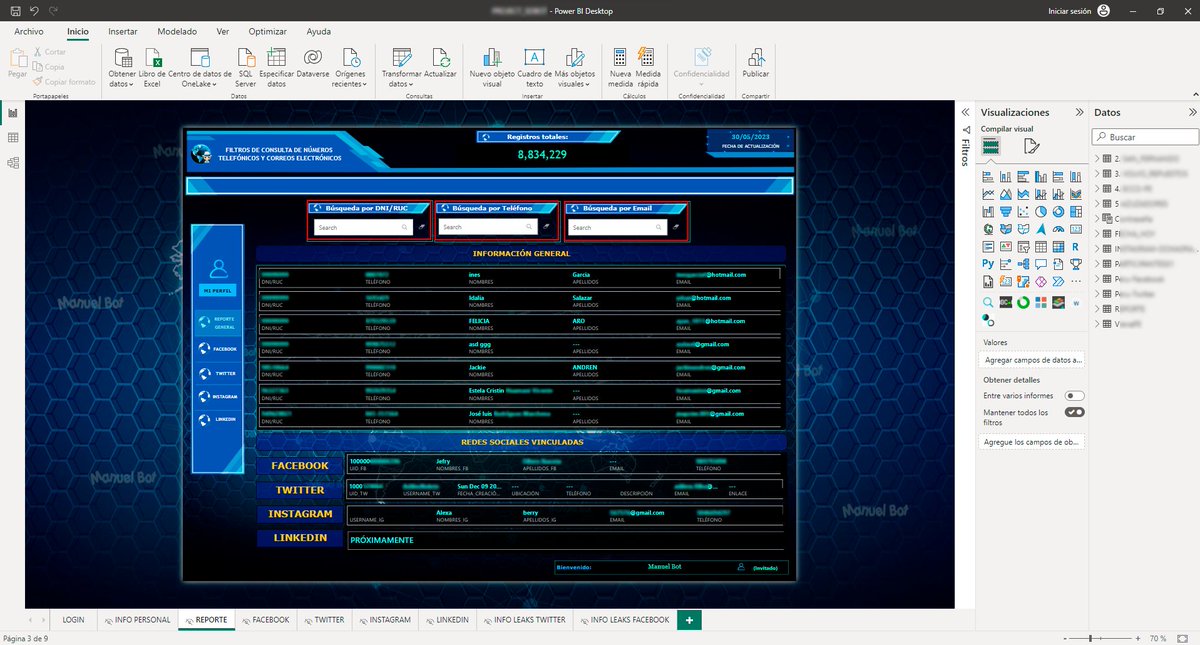Select the gauge visual

[1058, 229]
